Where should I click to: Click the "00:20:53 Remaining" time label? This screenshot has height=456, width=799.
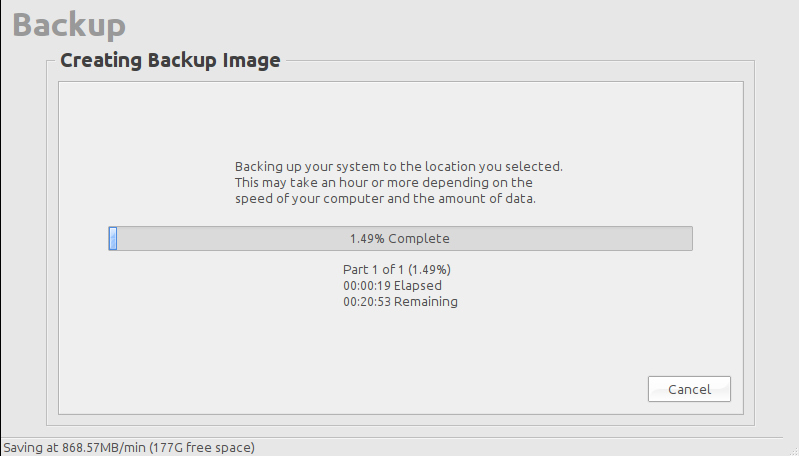pos(400,302)
